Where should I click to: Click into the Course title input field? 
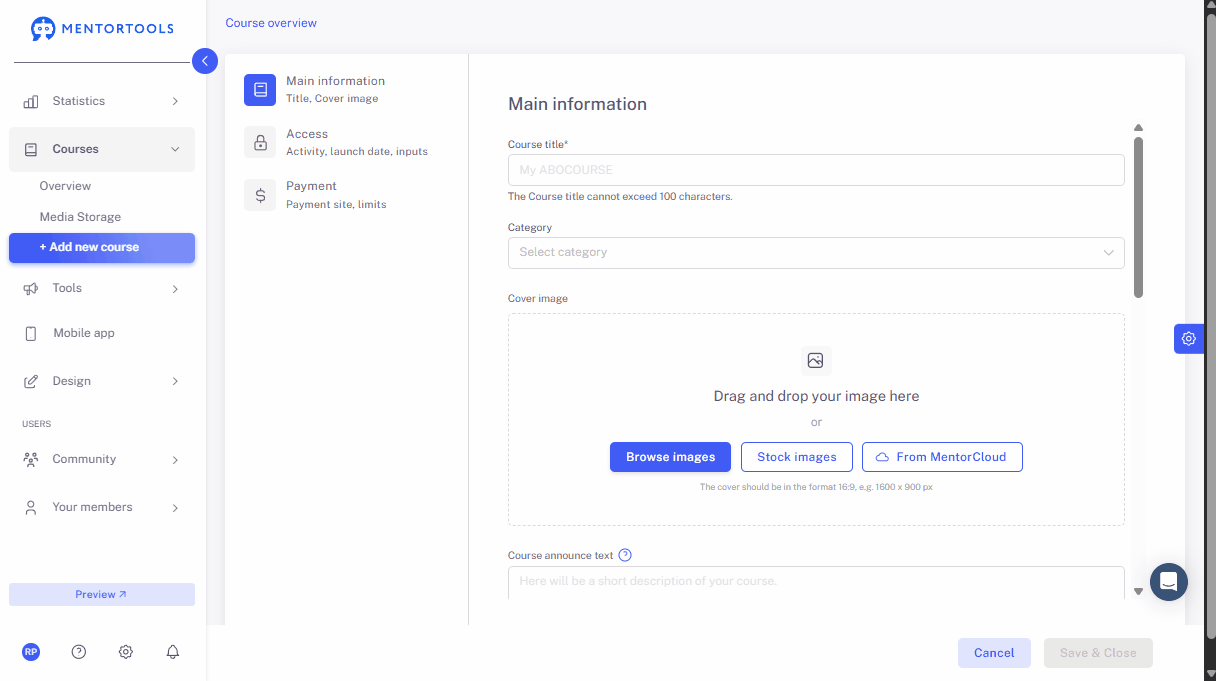pyautogui.click(x=816, y=170)
